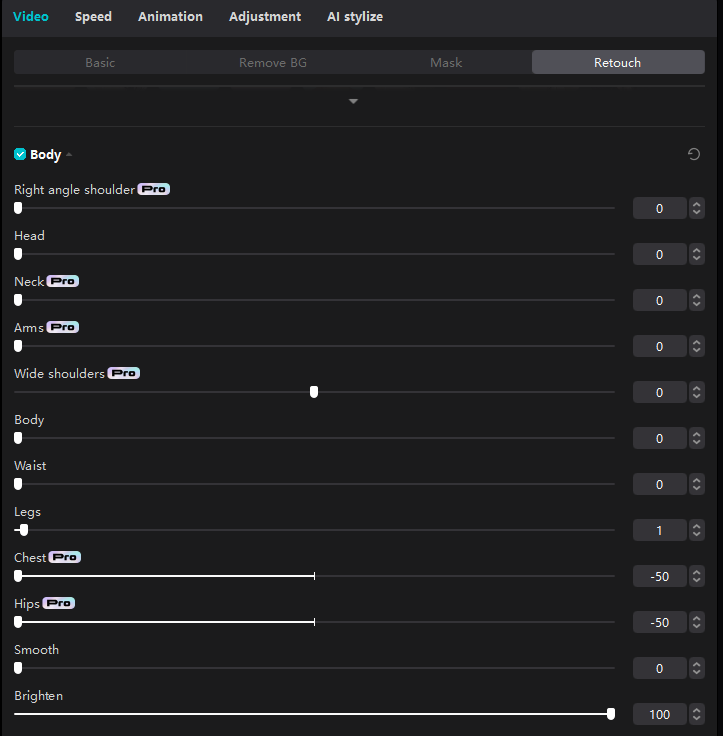This screenshot has height=736, width=723.
Task: Click the Arms value stepper
Action: coord(697,346)
